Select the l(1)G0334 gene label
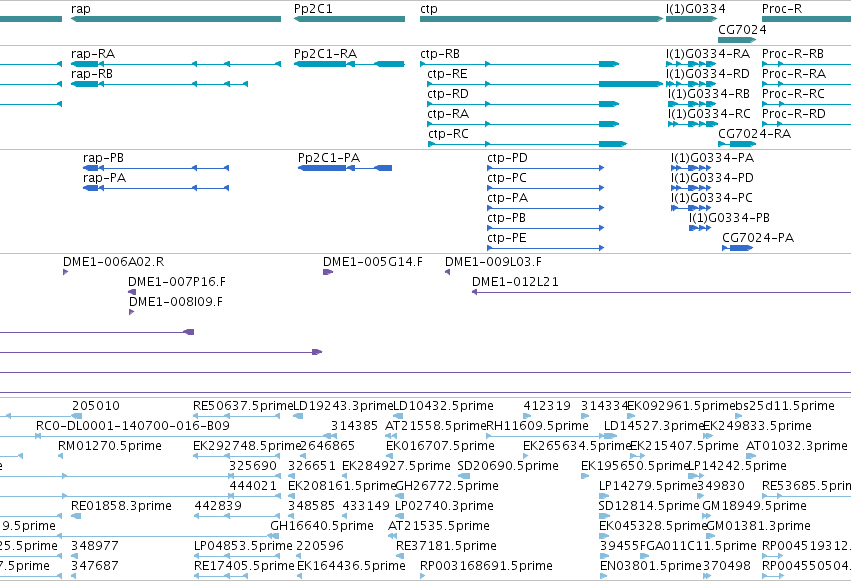851x581 pixels. point(696,9)
